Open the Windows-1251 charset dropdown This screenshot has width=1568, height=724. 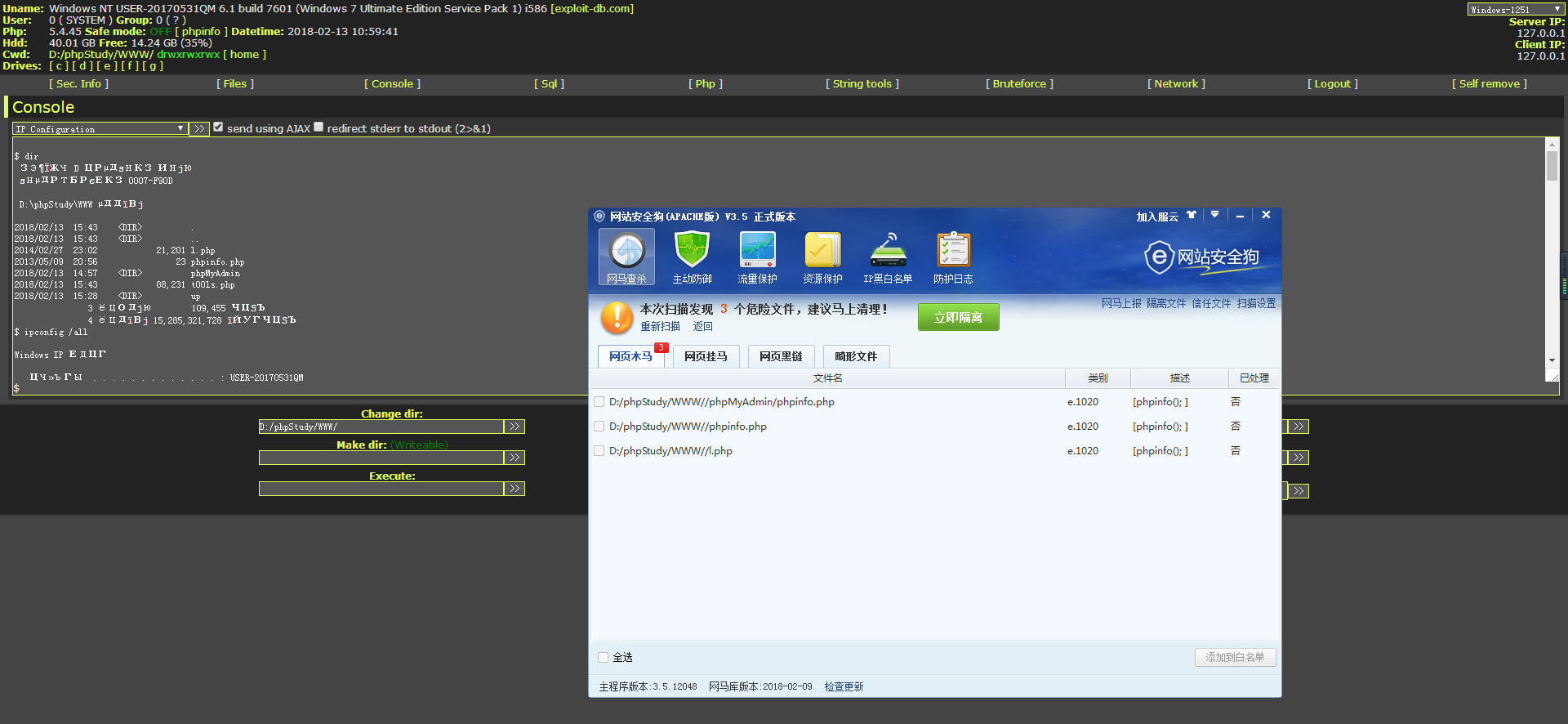tap(1516, 9)
